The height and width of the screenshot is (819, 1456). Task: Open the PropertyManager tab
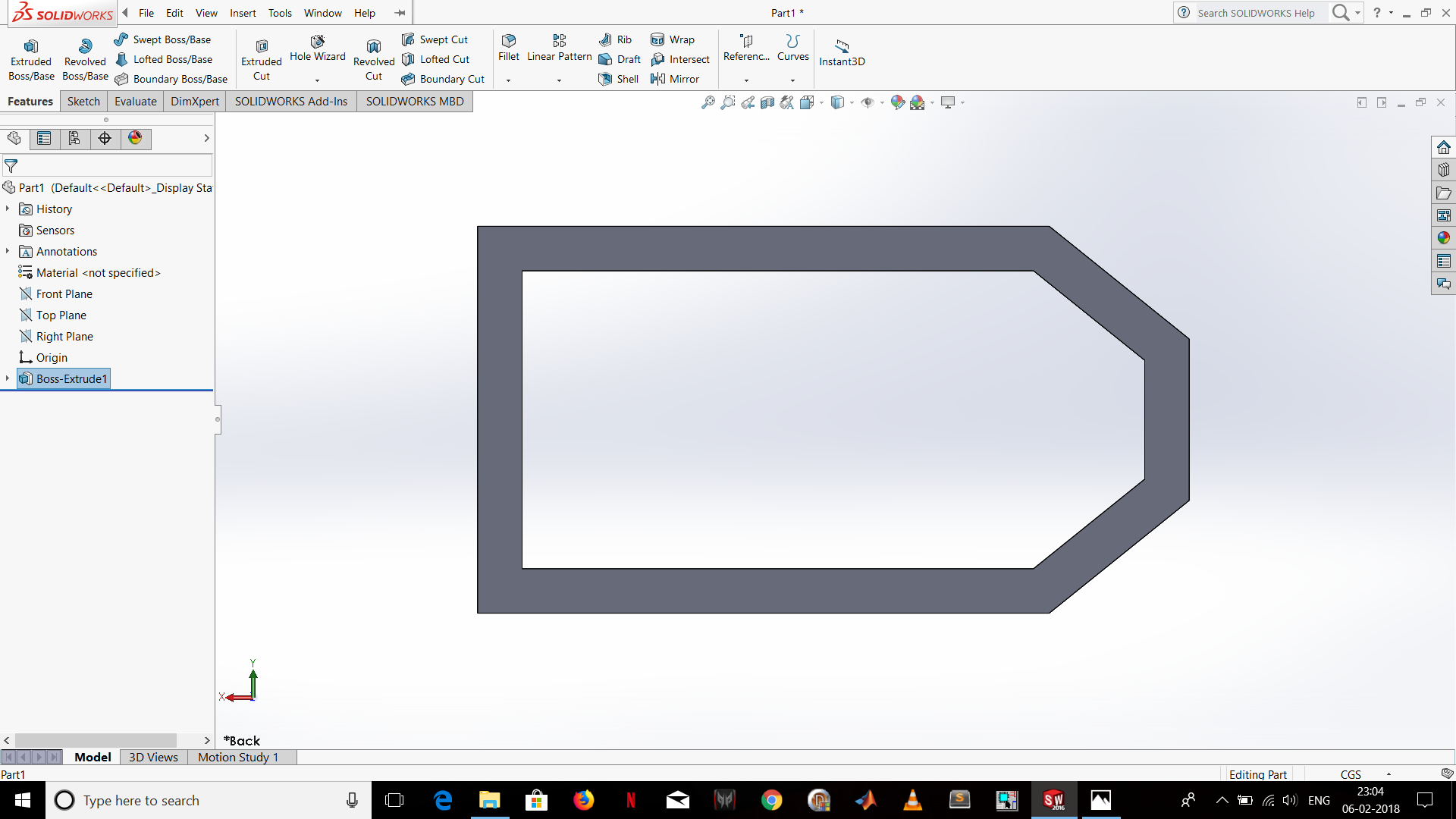tap(44, 138)
